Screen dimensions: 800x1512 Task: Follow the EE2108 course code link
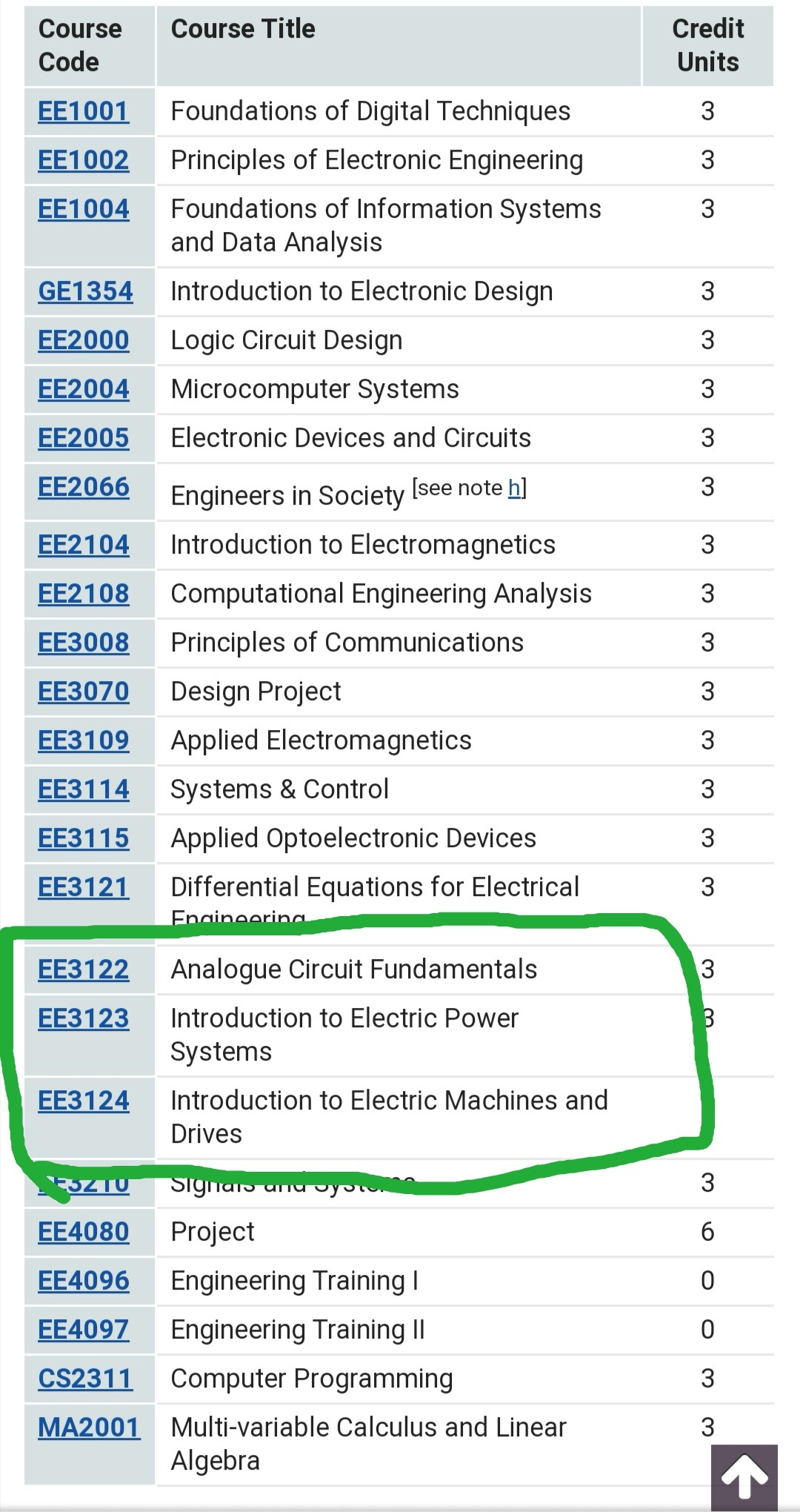83,594
